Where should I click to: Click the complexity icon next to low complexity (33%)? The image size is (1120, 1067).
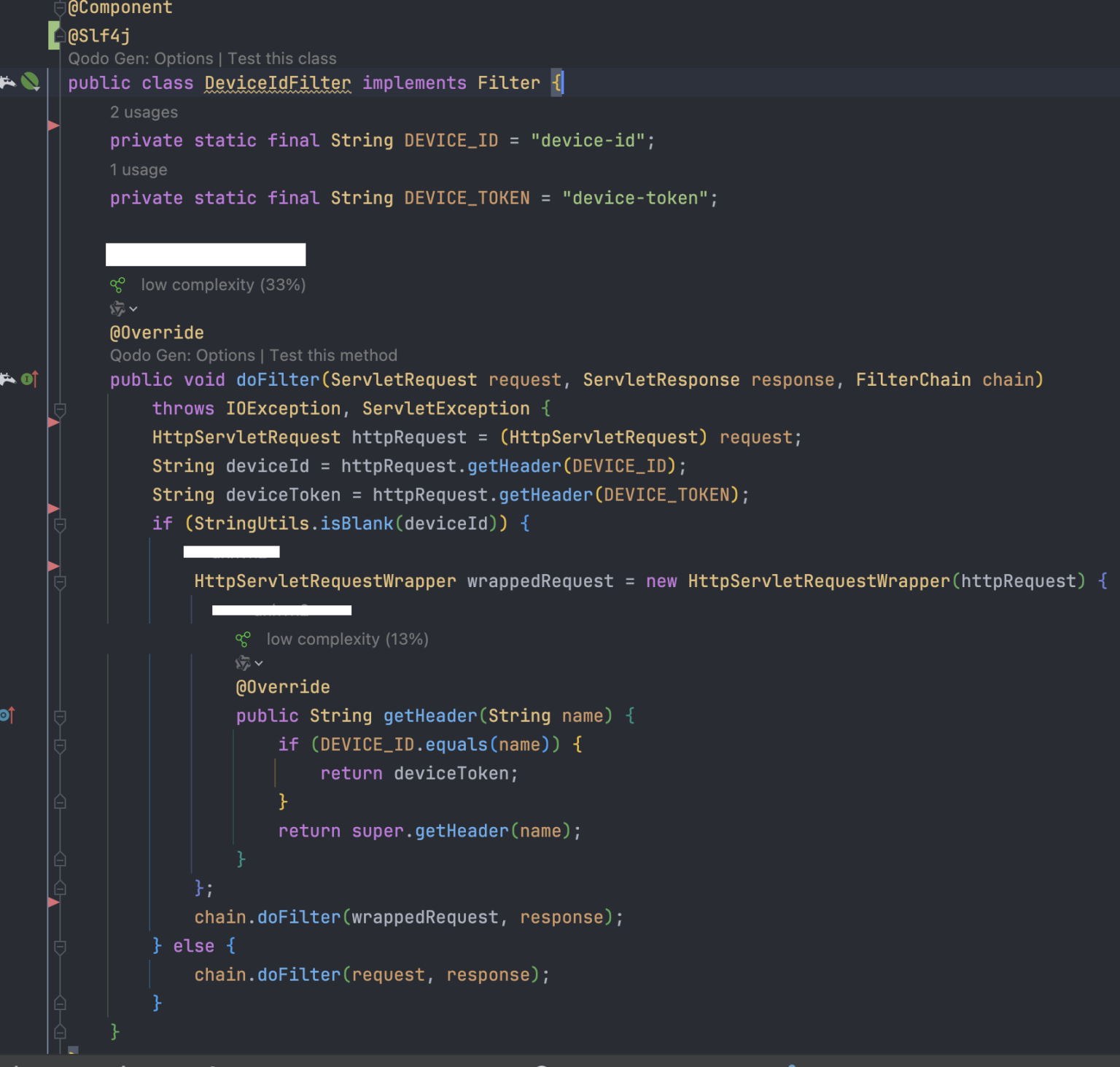[117, 284]
